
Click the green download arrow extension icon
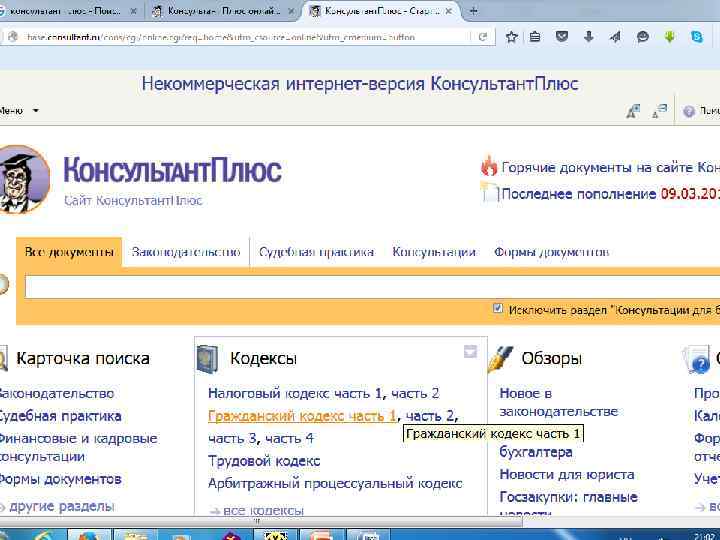click(669, 37)
